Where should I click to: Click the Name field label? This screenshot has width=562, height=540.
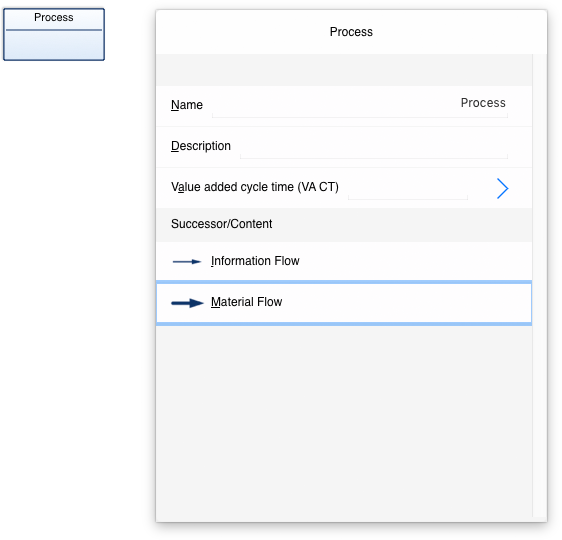coord(187,105)
